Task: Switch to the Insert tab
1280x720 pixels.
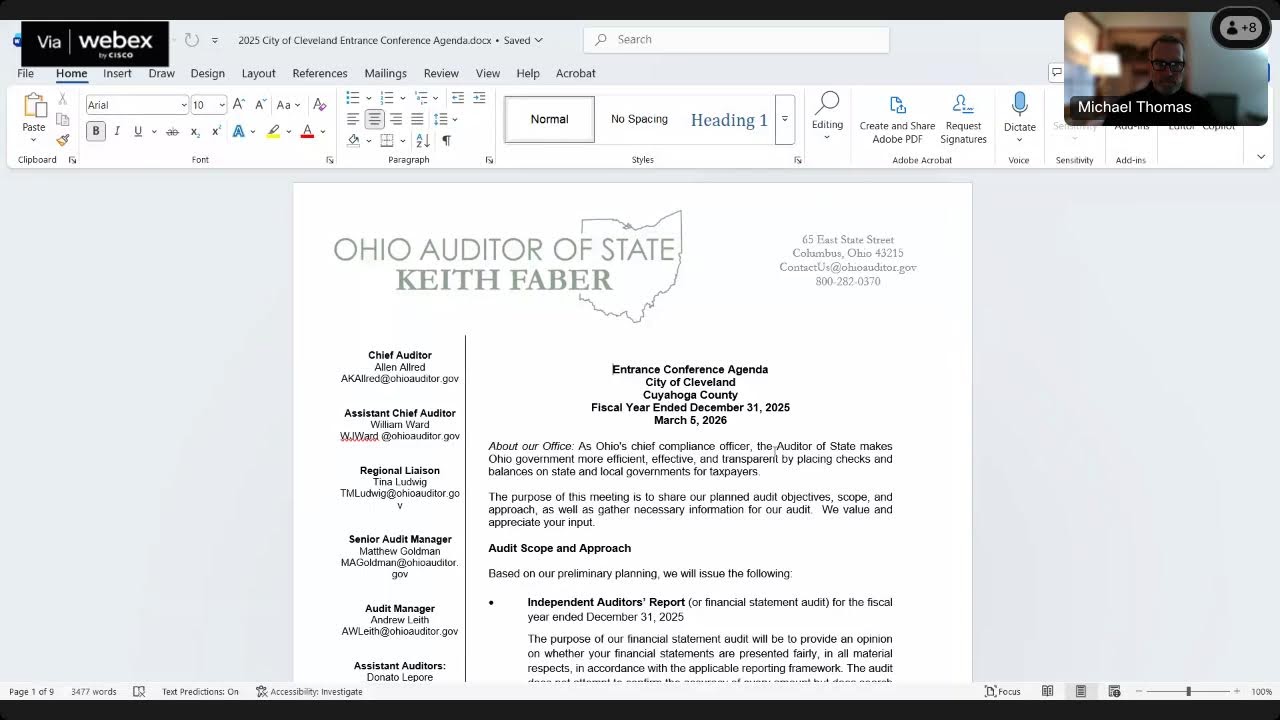Action: click(x=117, y=73)
